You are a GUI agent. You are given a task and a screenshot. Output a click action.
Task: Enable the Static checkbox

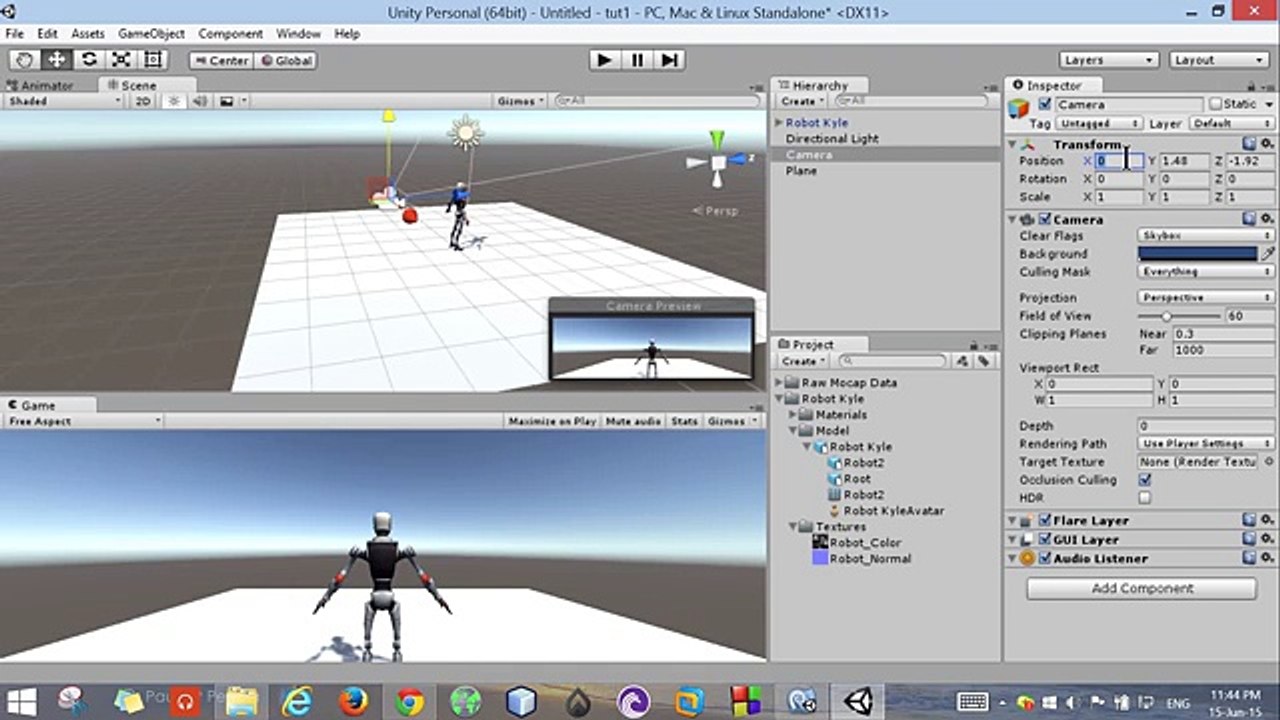[1215, 104]
